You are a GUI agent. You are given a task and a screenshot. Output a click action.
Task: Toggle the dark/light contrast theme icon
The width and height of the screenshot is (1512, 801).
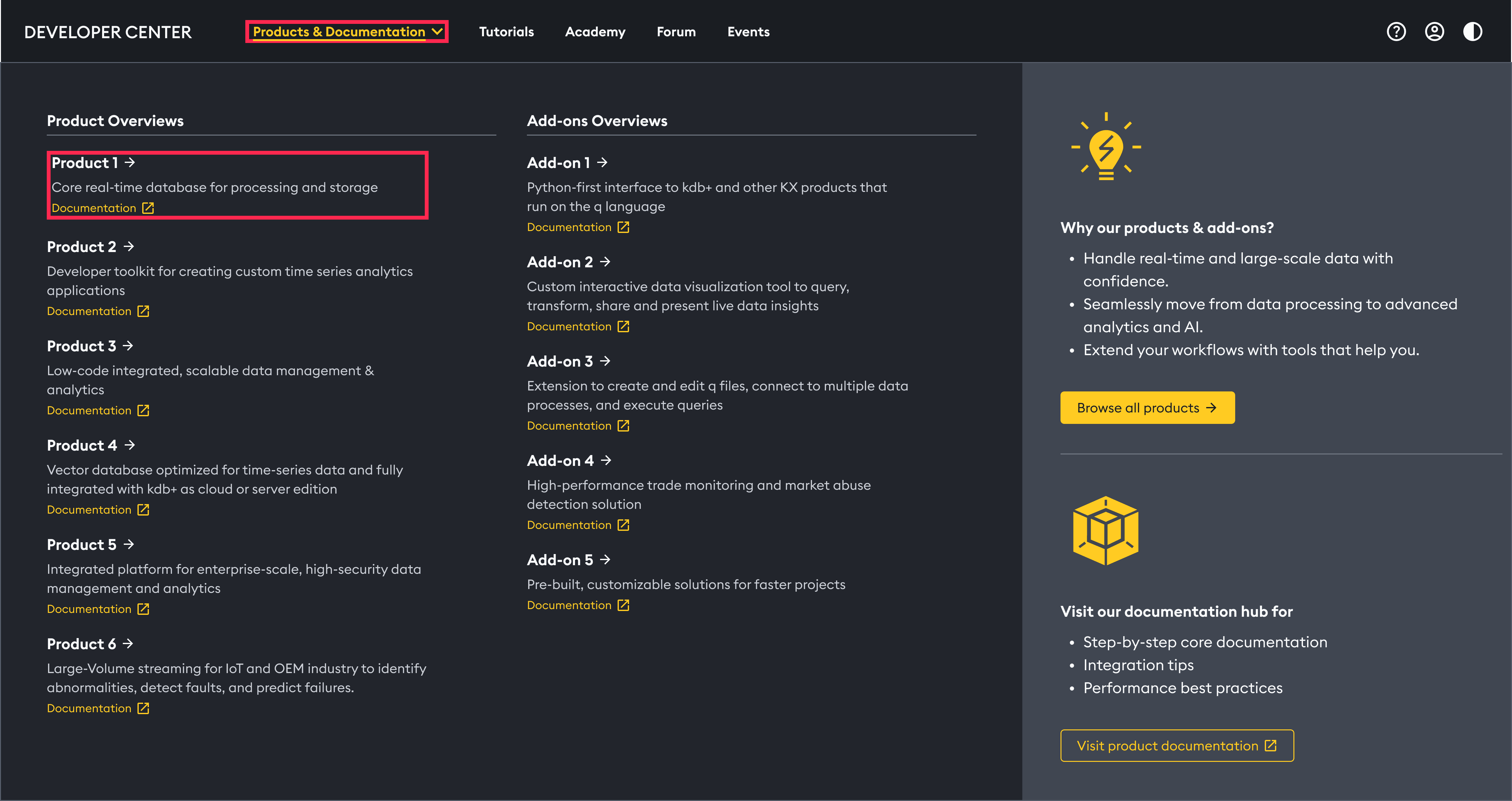click(x=1472, y=32)
